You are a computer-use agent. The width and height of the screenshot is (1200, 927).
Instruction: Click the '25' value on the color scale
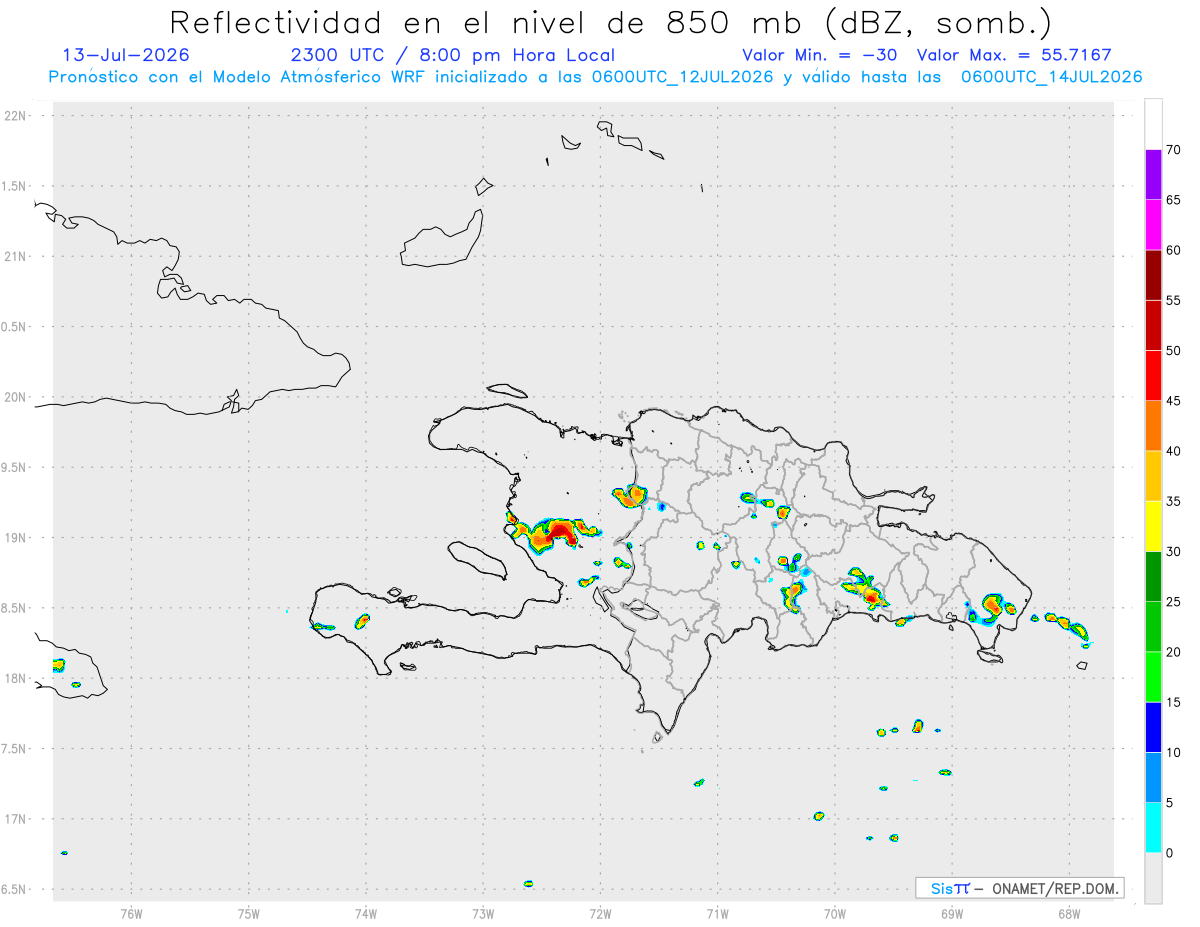[x=1173, y=602]
